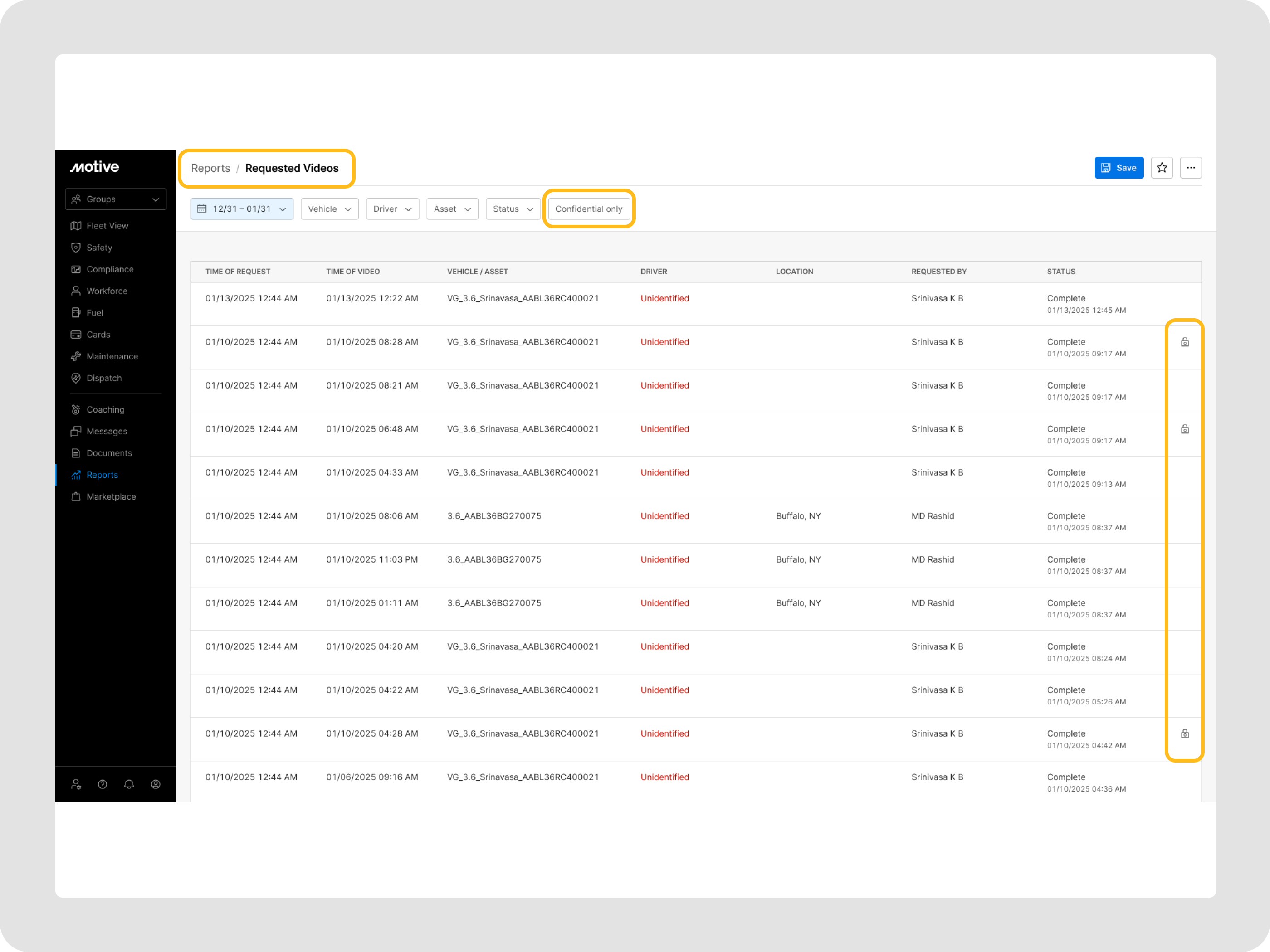Open the user profile icon in sidebar

click(x=156, y=784)
